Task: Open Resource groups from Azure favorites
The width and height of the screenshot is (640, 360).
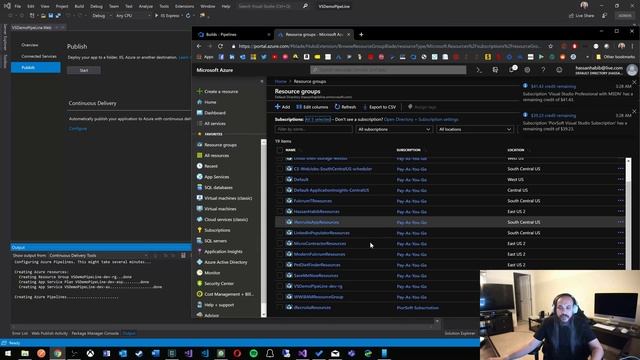Action: [217, 145]
